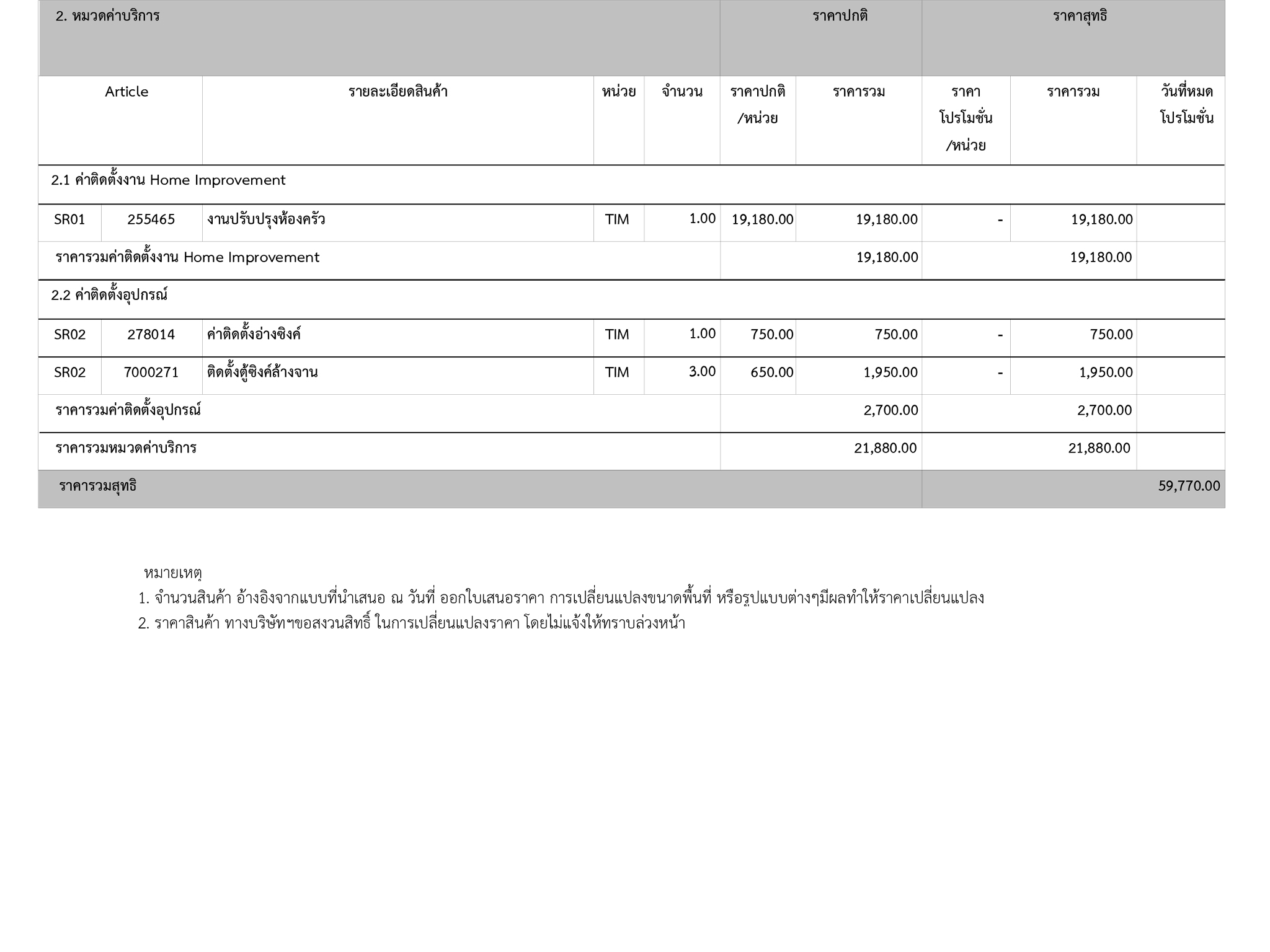Click the ราคาสุทธิ header cell
Viewport: 1270px width, 952px height.
coord(1080,16)
